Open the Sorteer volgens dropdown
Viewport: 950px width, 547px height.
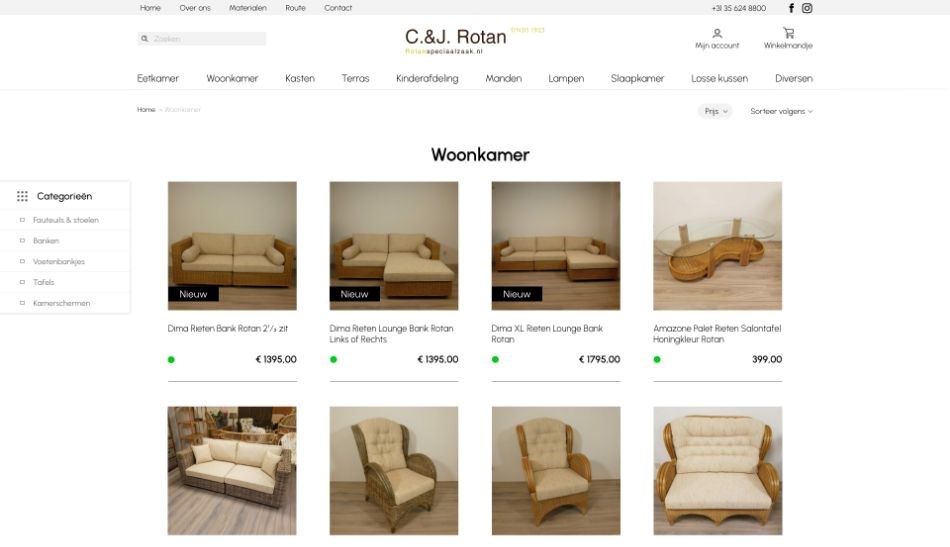[782, 111]
